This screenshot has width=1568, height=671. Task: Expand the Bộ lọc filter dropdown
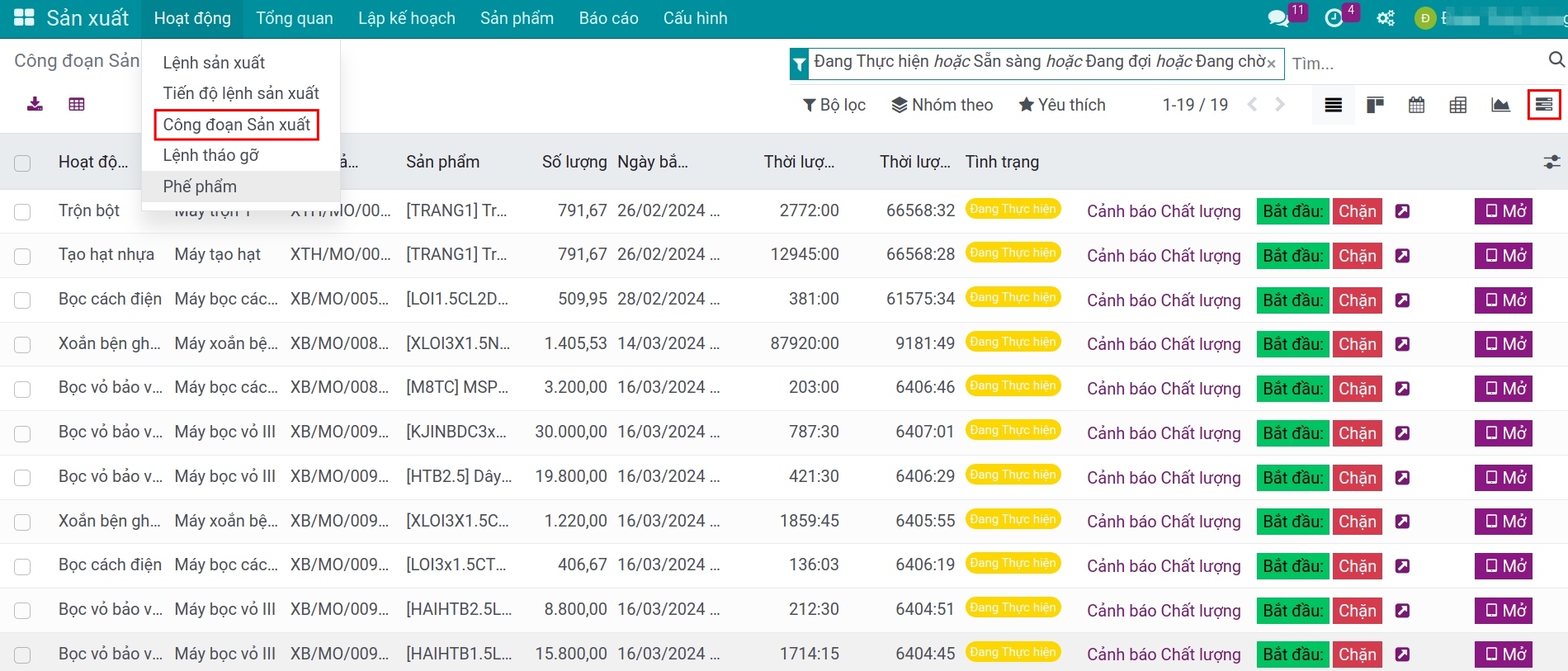point(834,105)
